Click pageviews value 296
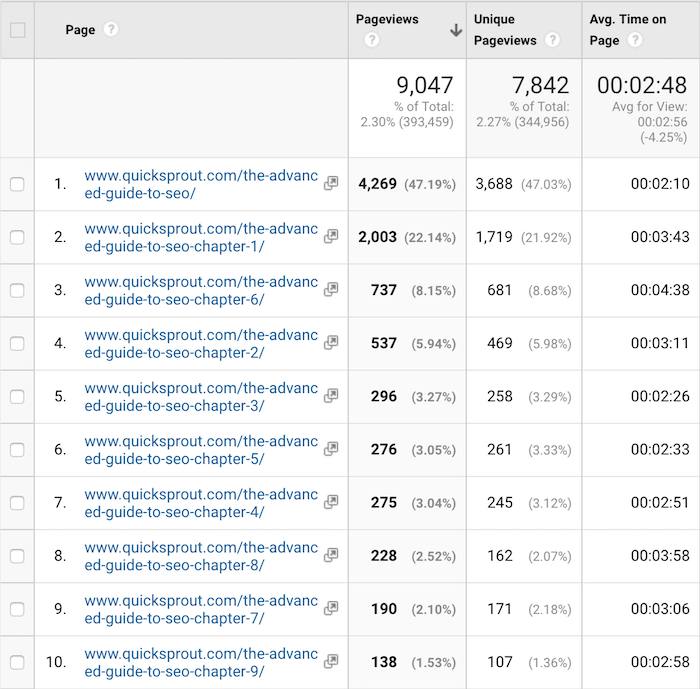Image resolution: width=700 pixels, height=689 pixels. tap(384, 396)
